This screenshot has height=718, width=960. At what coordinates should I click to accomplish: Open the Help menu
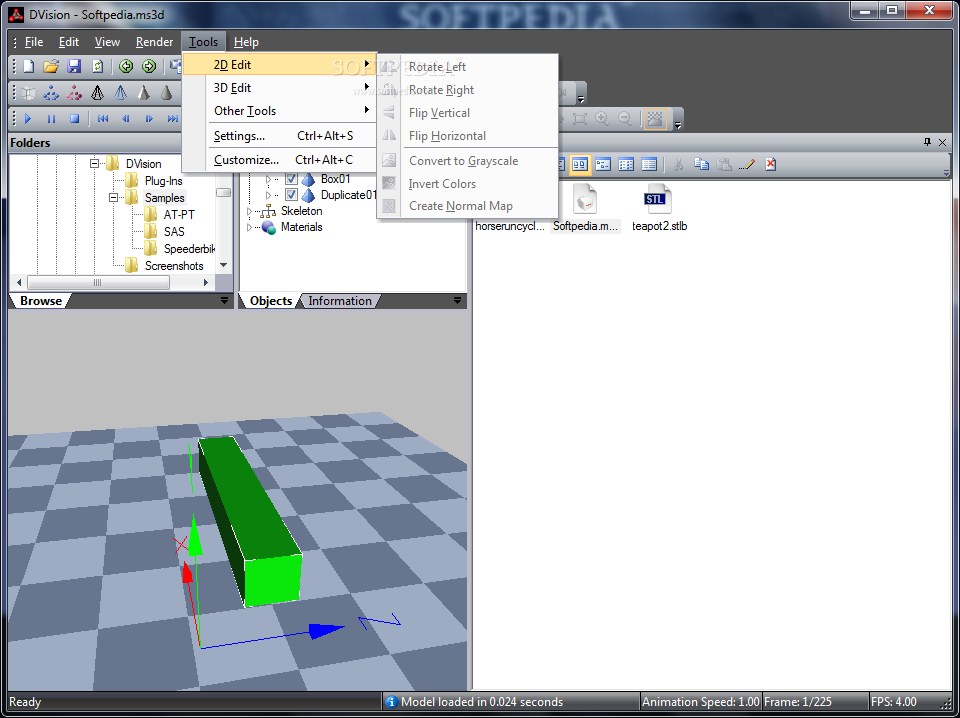click(x=246, y=42)
